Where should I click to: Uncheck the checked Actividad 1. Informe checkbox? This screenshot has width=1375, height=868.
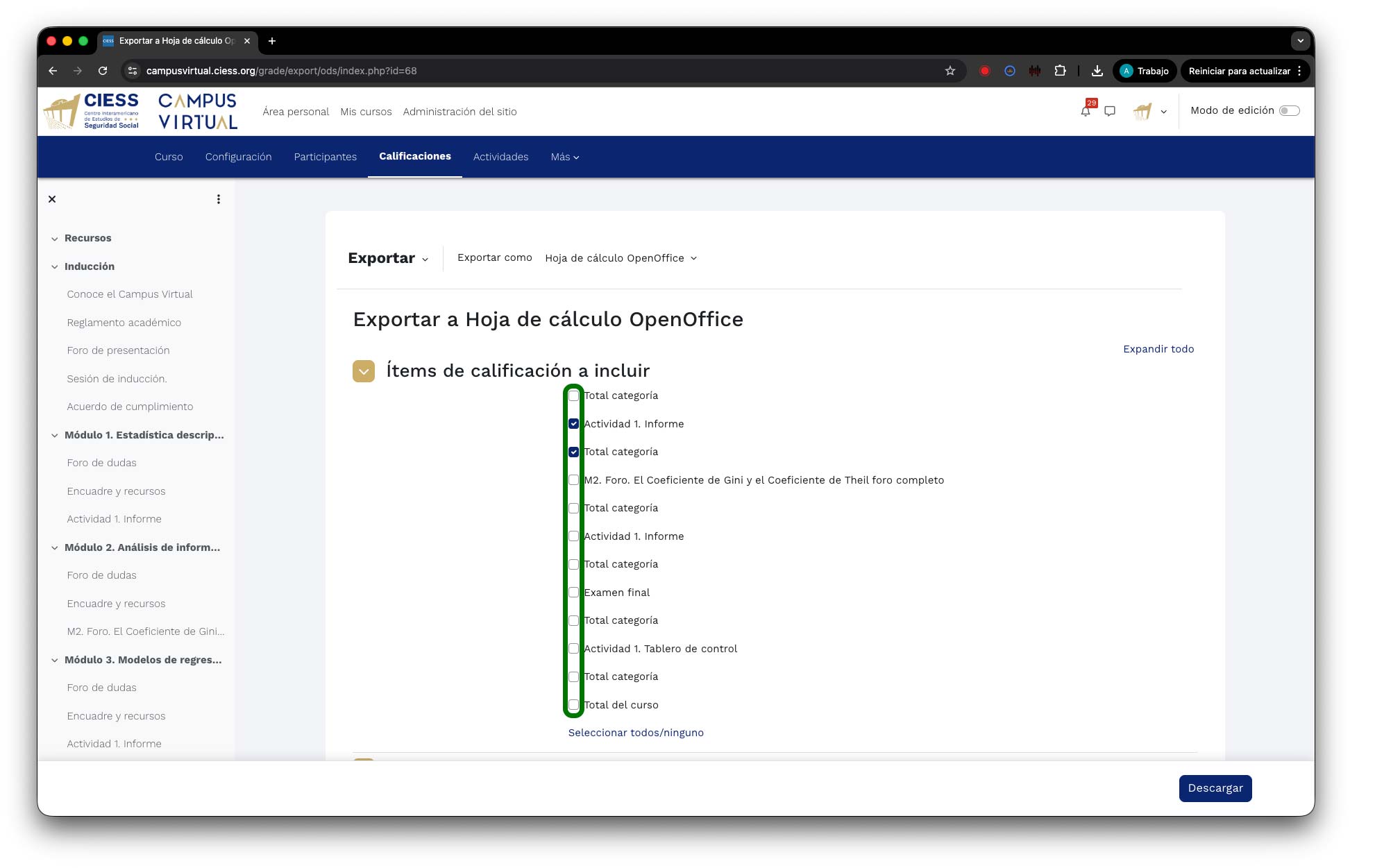pyautogui.click(x=573, y=424)
